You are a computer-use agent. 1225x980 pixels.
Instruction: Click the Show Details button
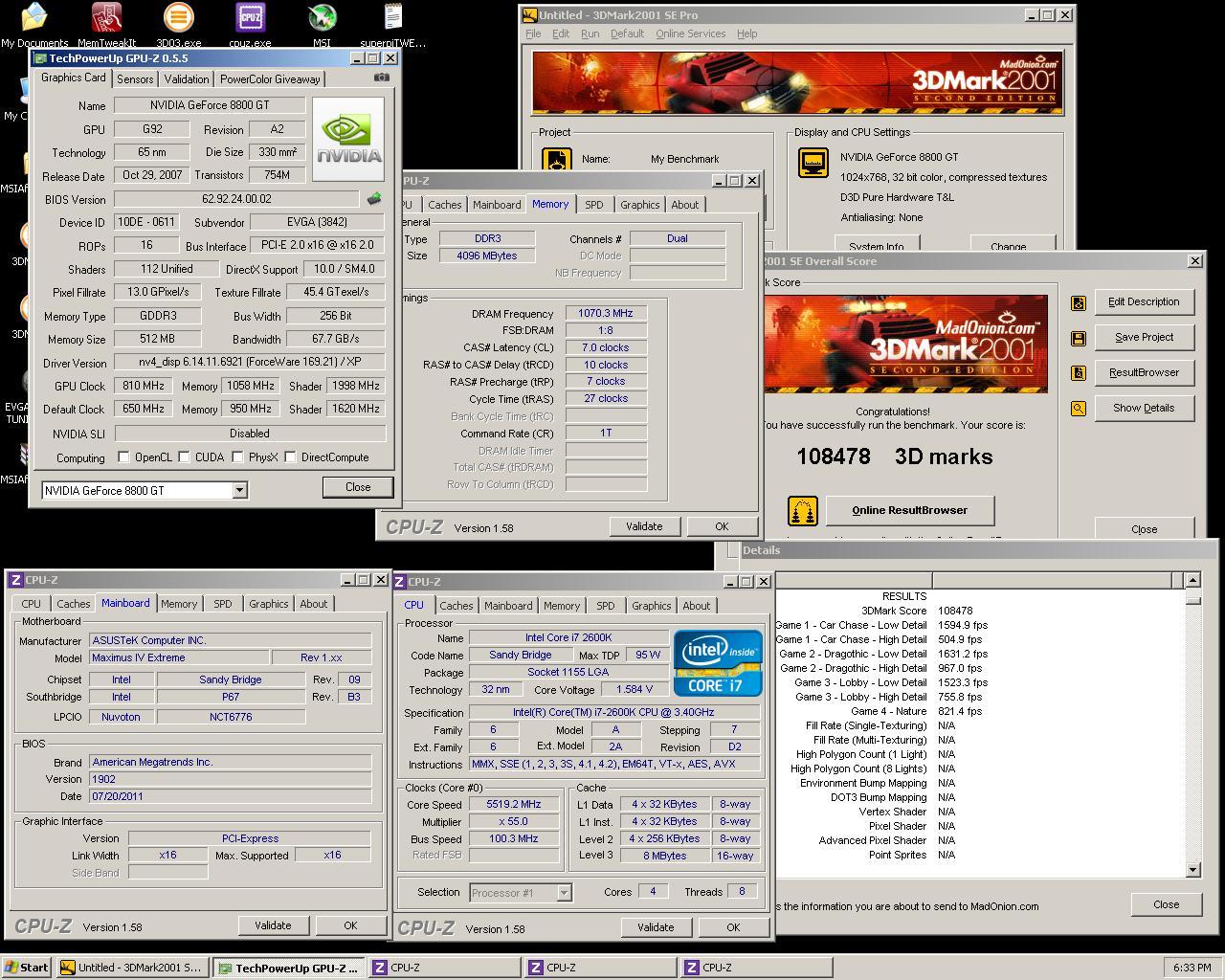click(x=1144, y=409)
